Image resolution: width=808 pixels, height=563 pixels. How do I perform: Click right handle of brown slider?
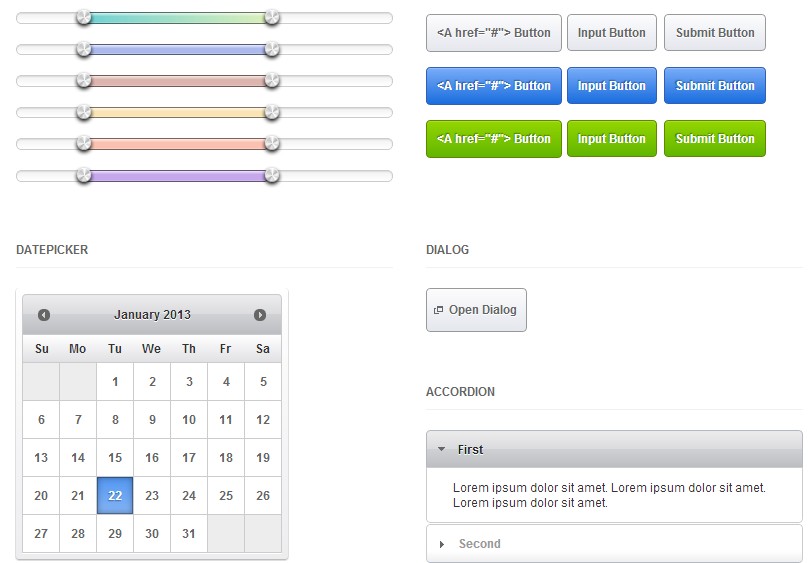pos(272,81)
